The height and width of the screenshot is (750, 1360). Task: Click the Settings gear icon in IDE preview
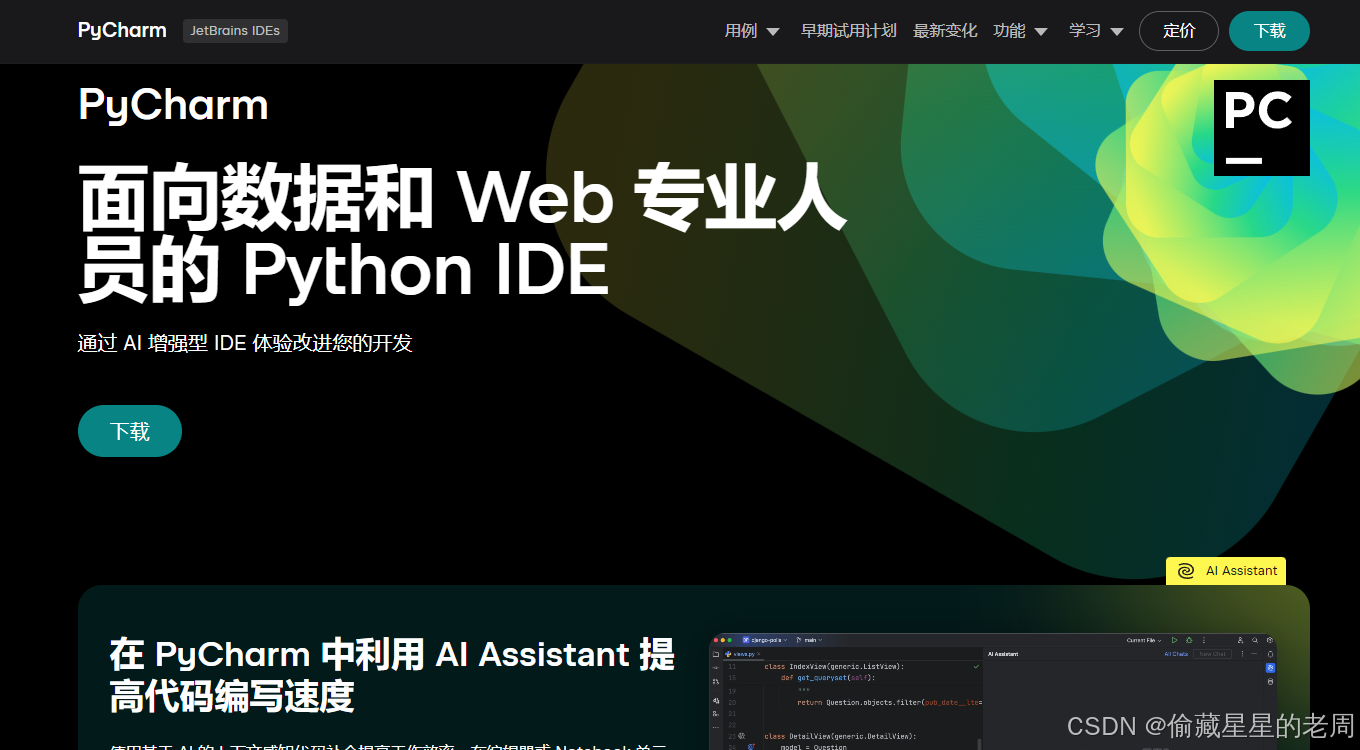point(1270,640)
